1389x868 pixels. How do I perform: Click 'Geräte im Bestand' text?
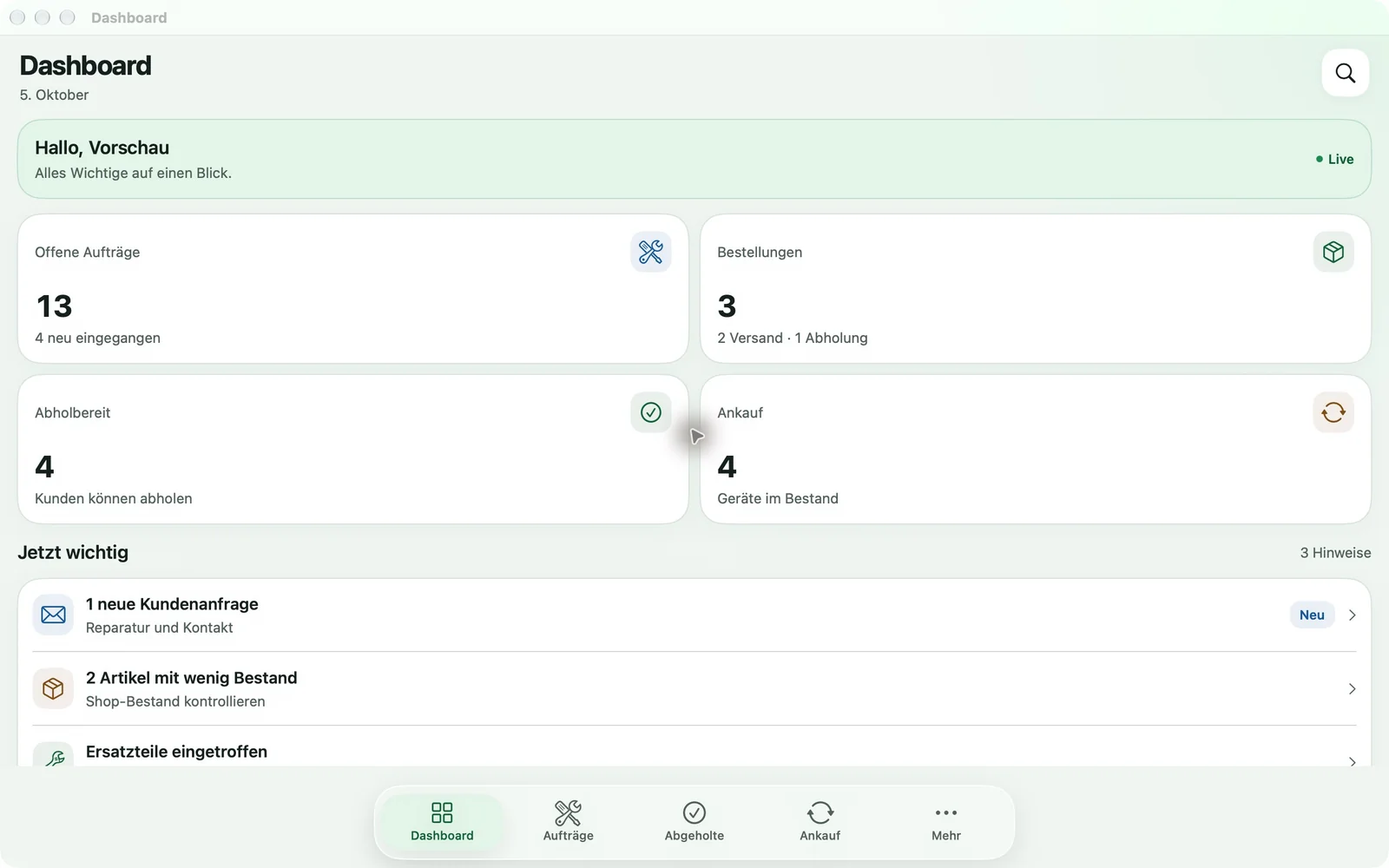[778, 498]
